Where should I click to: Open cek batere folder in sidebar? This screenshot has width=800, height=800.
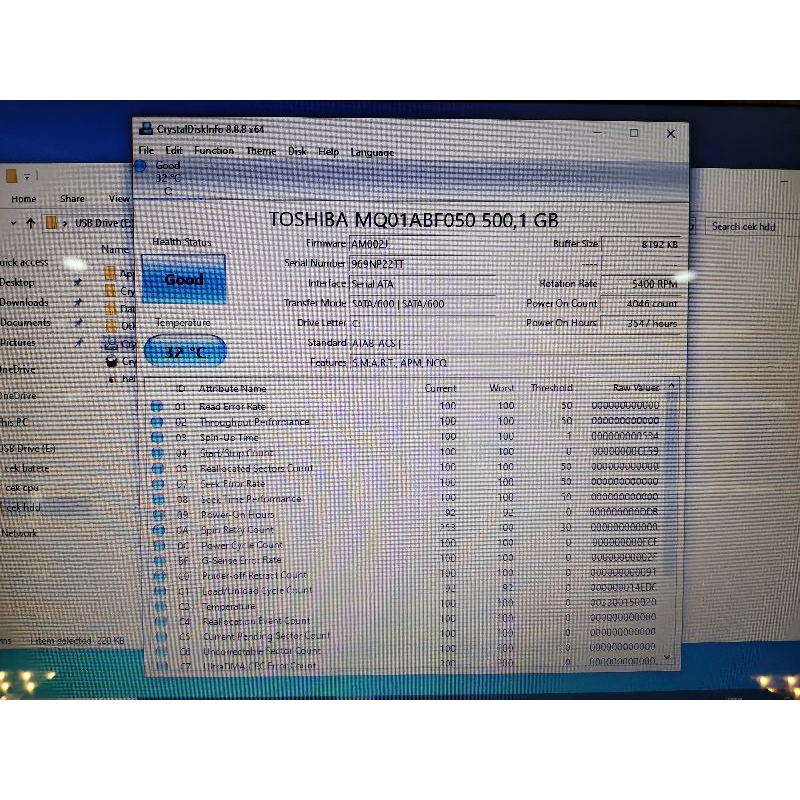pos(27,468)
